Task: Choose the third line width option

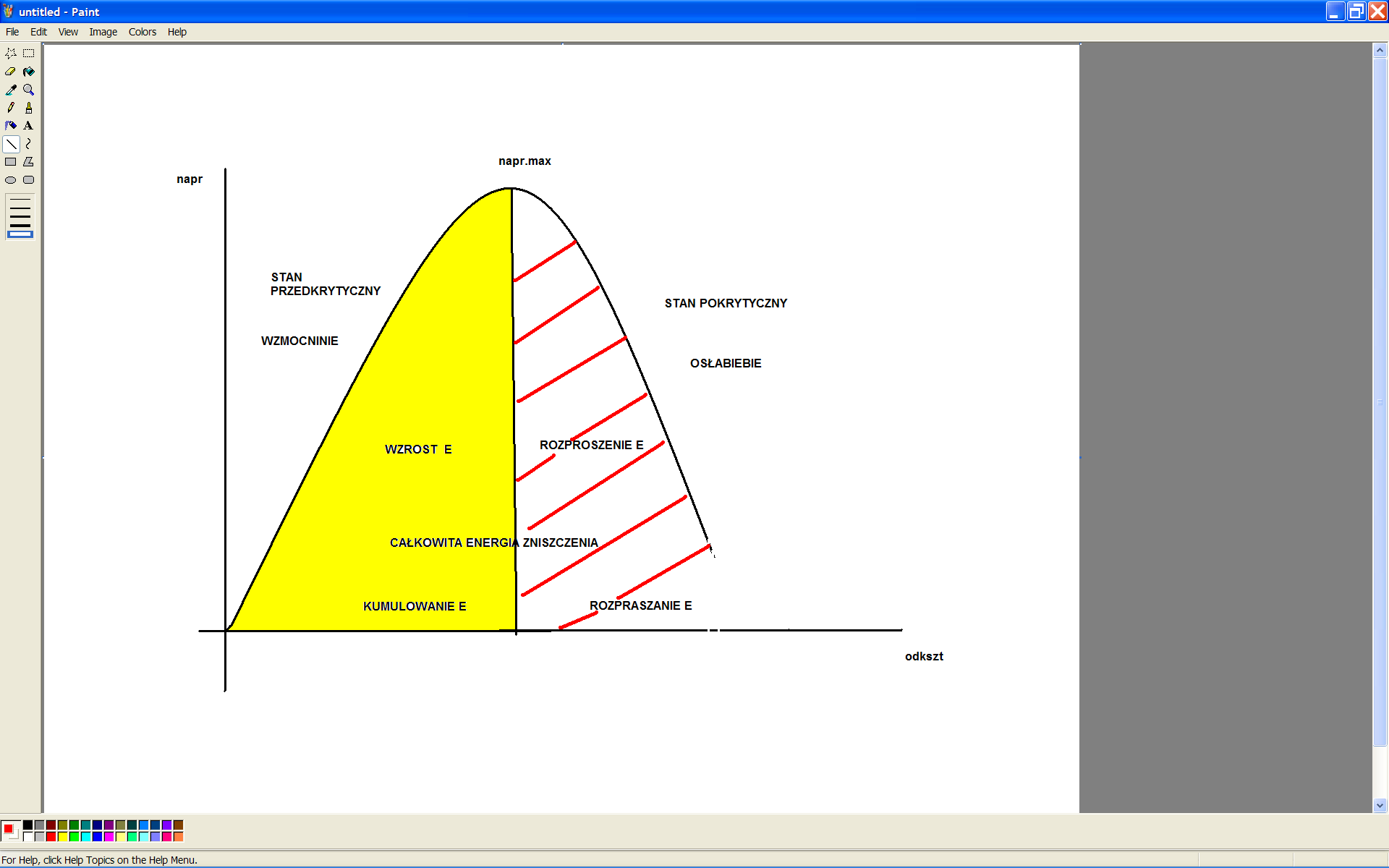Action: 20,216
